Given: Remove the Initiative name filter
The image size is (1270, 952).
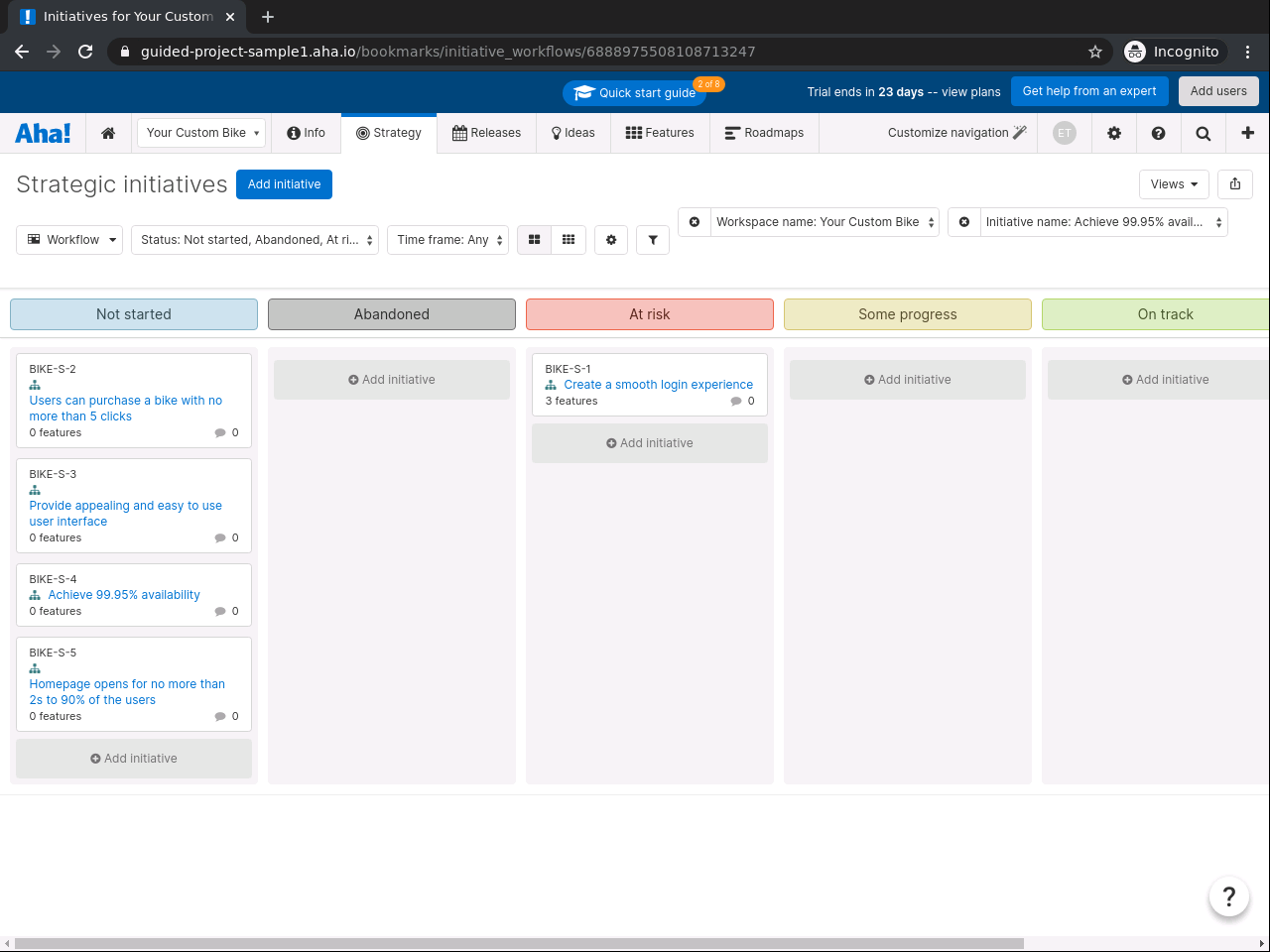Looking at the screenshot, I should 964,222.
